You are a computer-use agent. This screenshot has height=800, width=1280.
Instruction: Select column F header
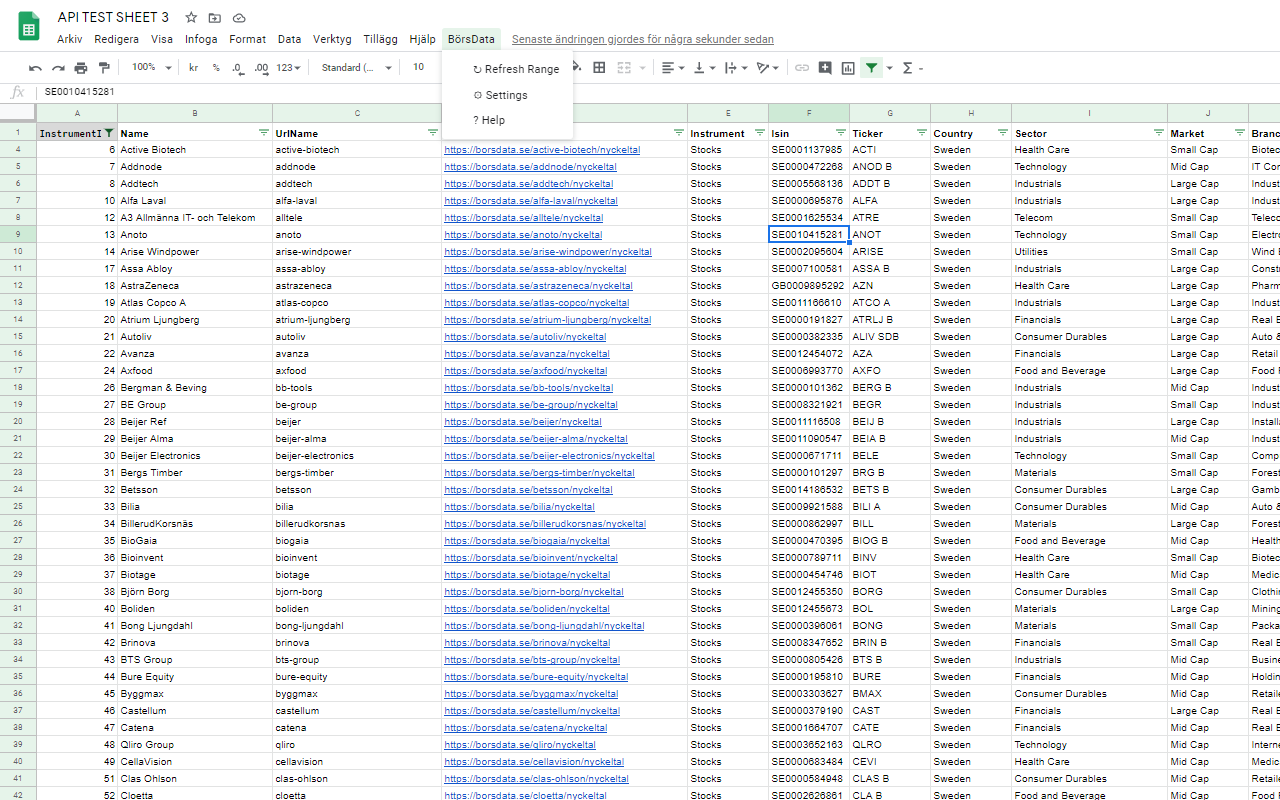coord(809,113)
